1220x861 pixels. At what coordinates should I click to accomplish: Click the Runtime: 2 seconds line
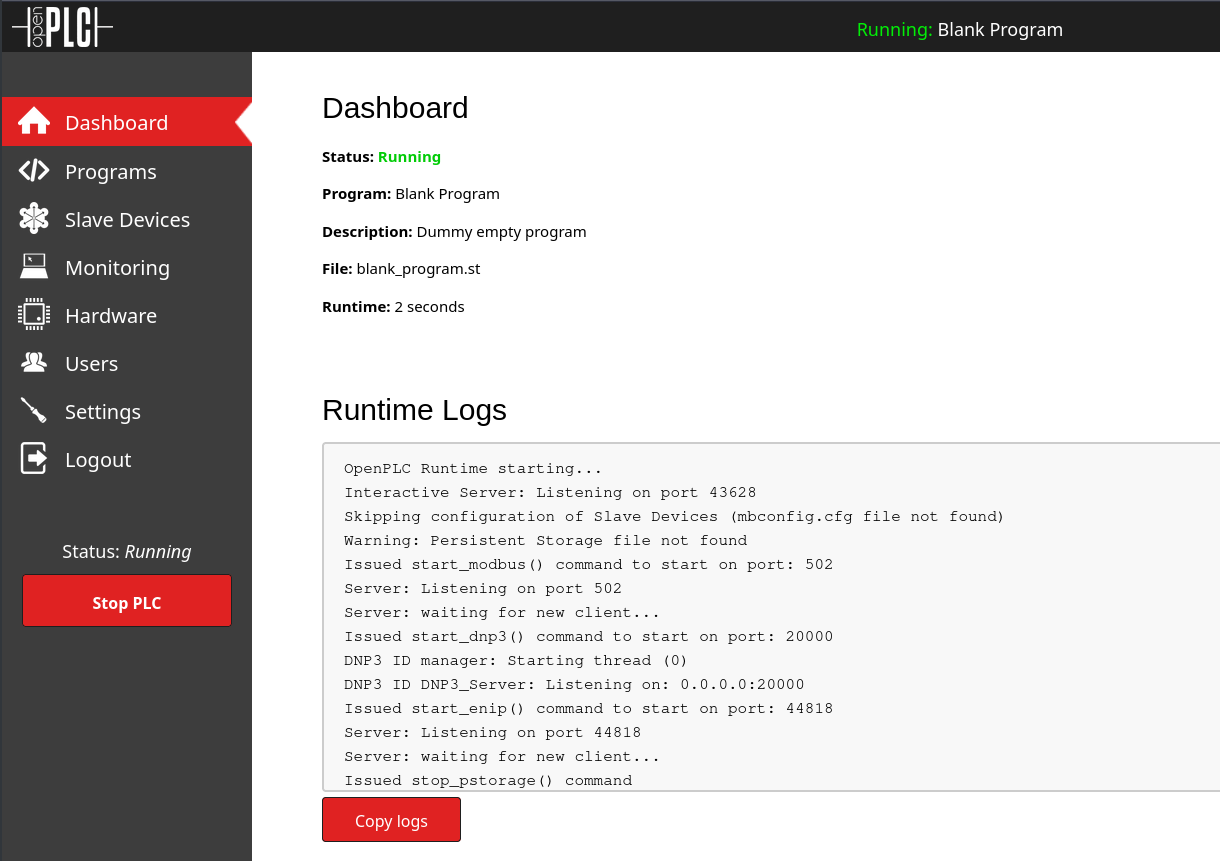click(x=393, y=307)
